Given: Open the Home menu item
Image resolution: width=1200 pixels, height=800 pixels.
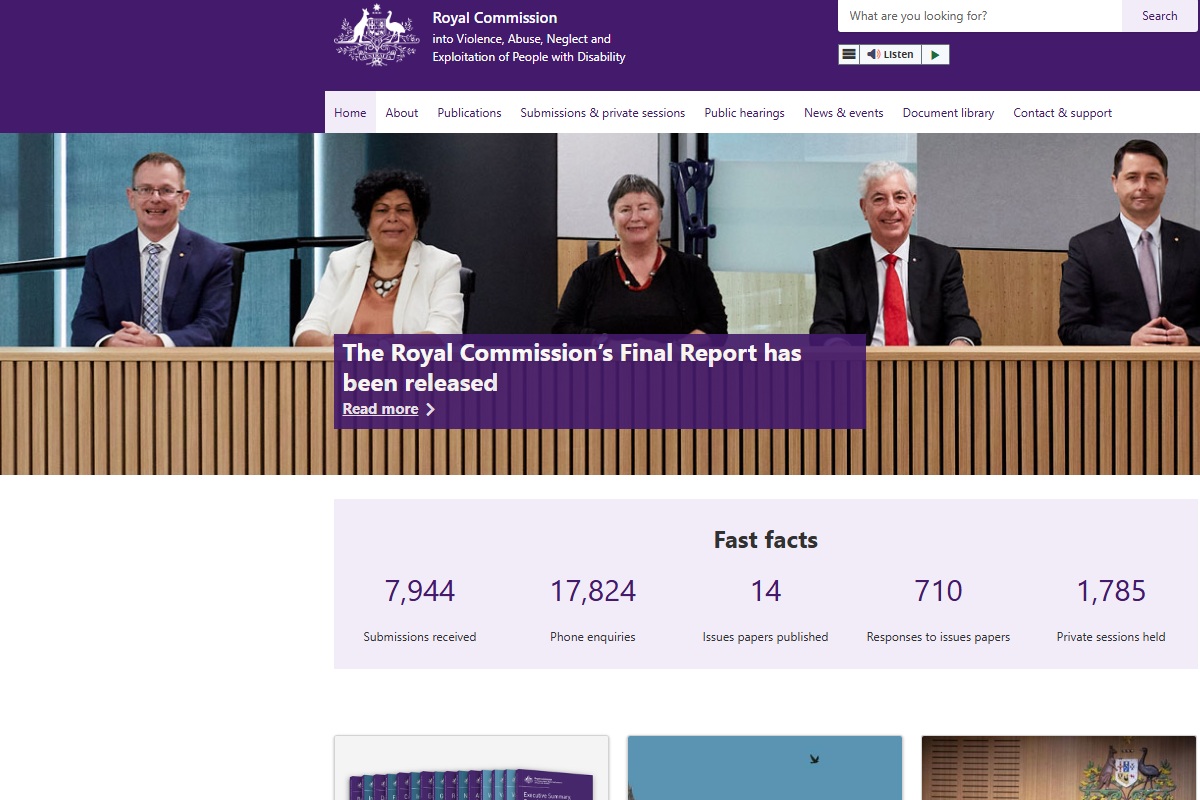Looking at the screenshot, I should tap(350, 113).
